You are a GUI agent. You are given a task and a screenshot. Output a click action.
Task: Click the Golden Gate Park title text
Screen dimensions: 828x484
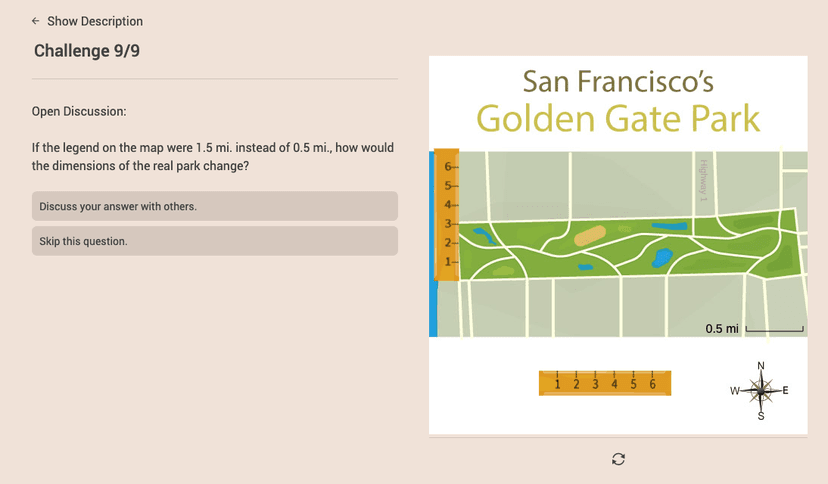[618, 118]
